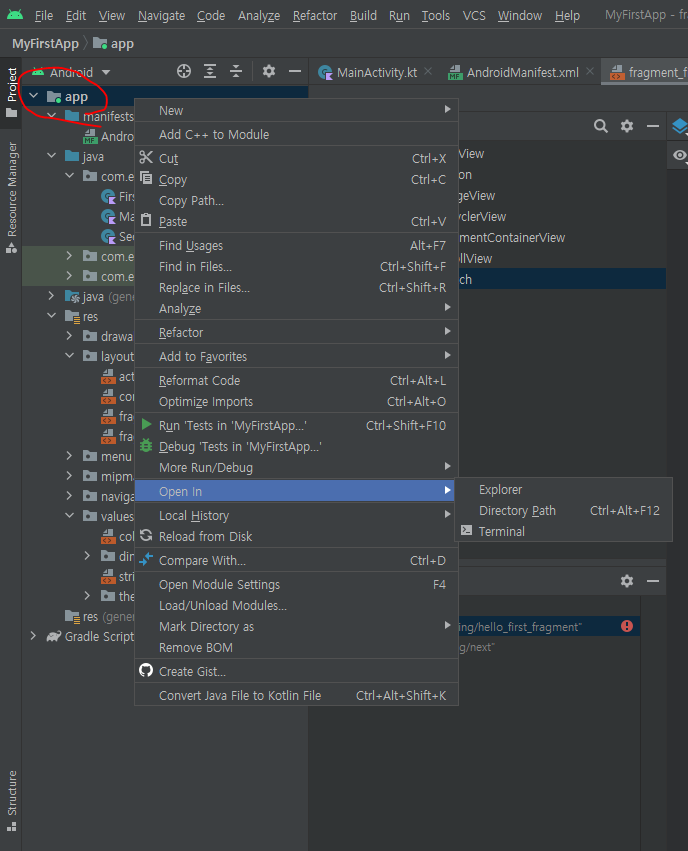Choose Cut from the context menu
688x851 pixels.
coord(296,158)
